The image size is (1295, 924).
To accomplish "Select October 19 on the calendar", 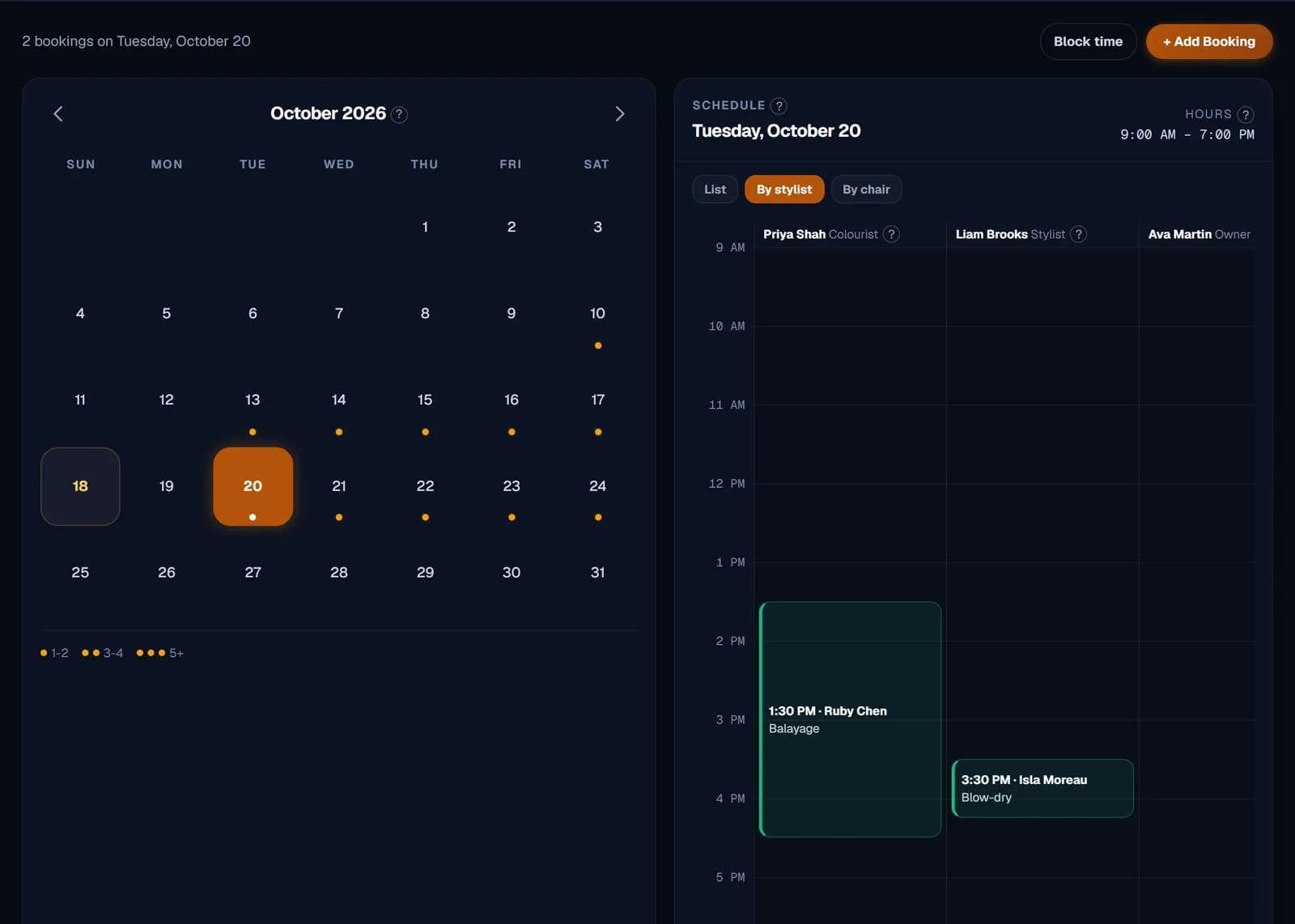I will (167, 486).
